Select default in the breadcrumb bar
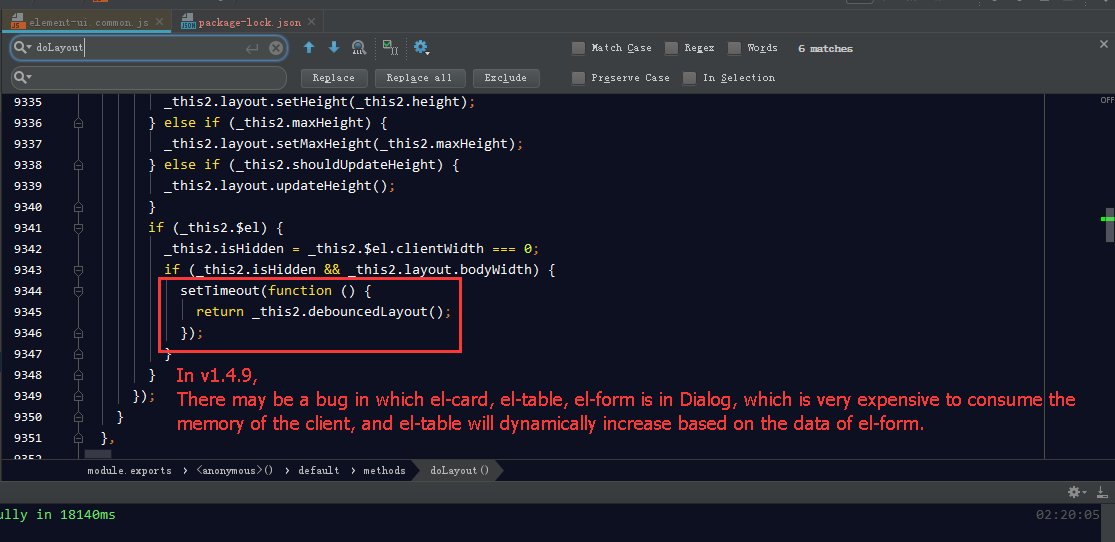The image size is (1115, 542). 319,470
